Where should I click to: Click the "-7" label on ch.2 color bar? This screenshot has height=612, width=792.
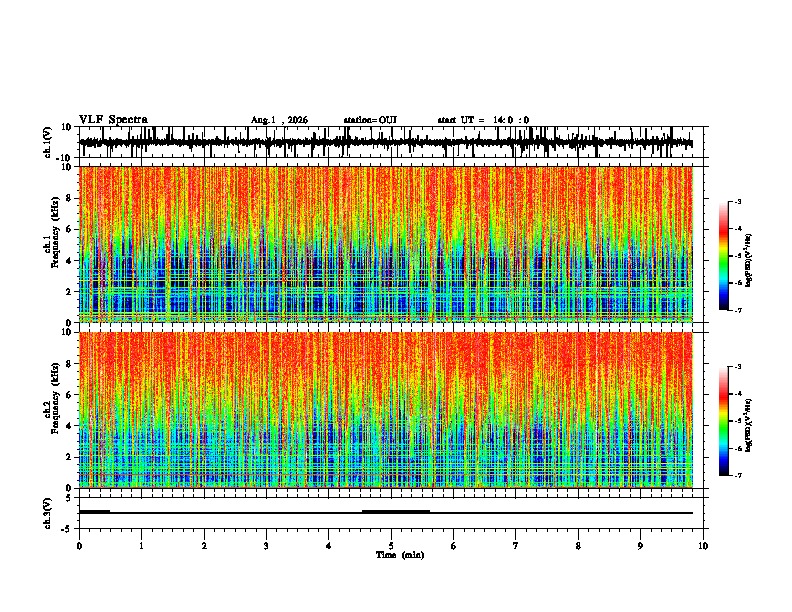[x=738, y=476]
